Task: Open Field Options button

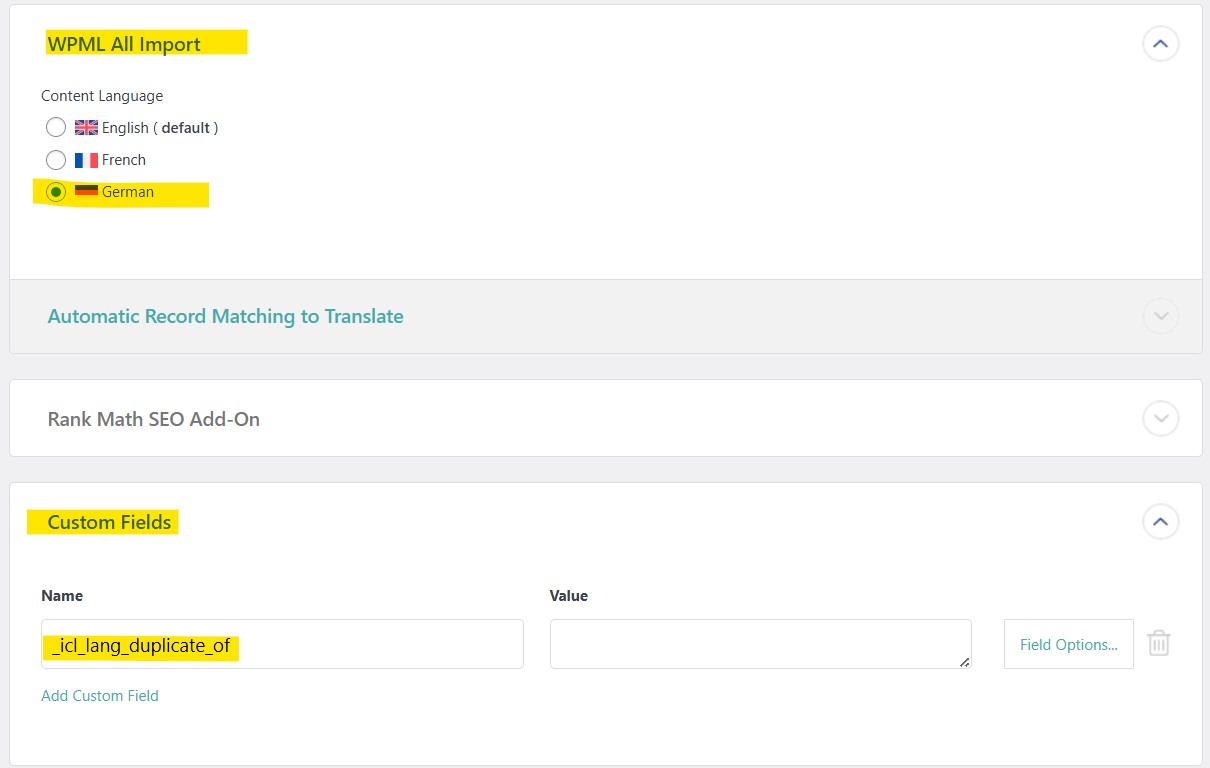Action: coord(1068,644)
